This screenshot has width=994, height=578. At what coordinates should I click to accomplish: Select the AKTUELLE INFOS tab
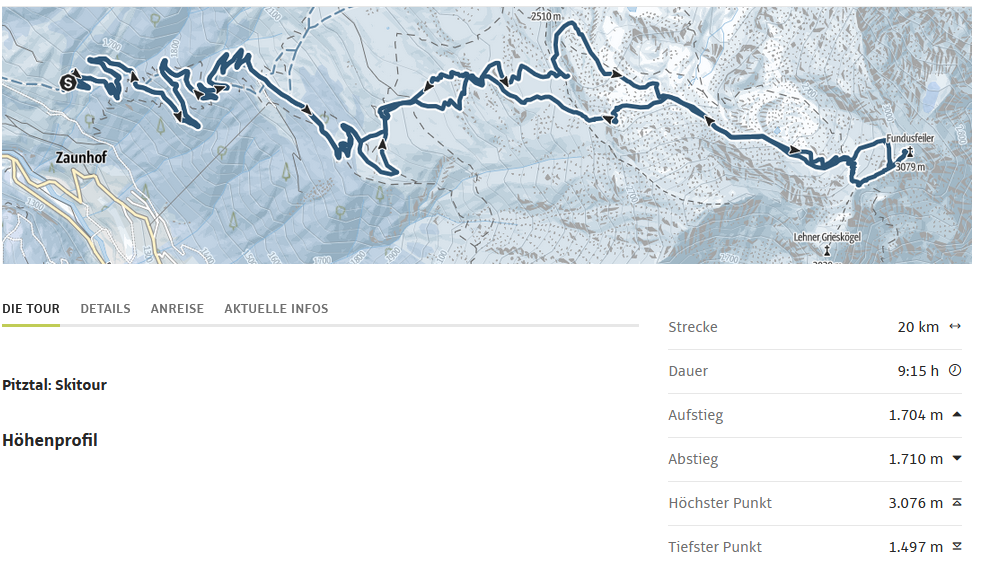[x=276, y=309]
